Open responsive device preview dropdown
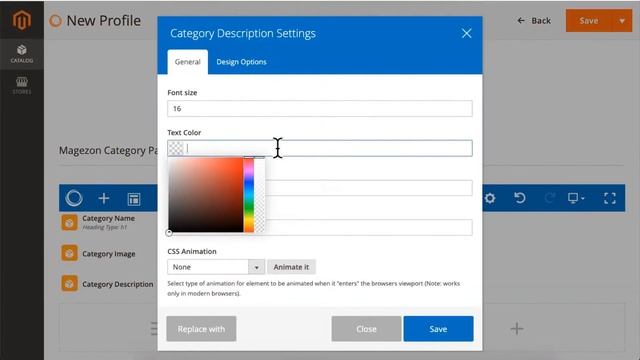Screen dimensions: 640x360 pos(576,198)
